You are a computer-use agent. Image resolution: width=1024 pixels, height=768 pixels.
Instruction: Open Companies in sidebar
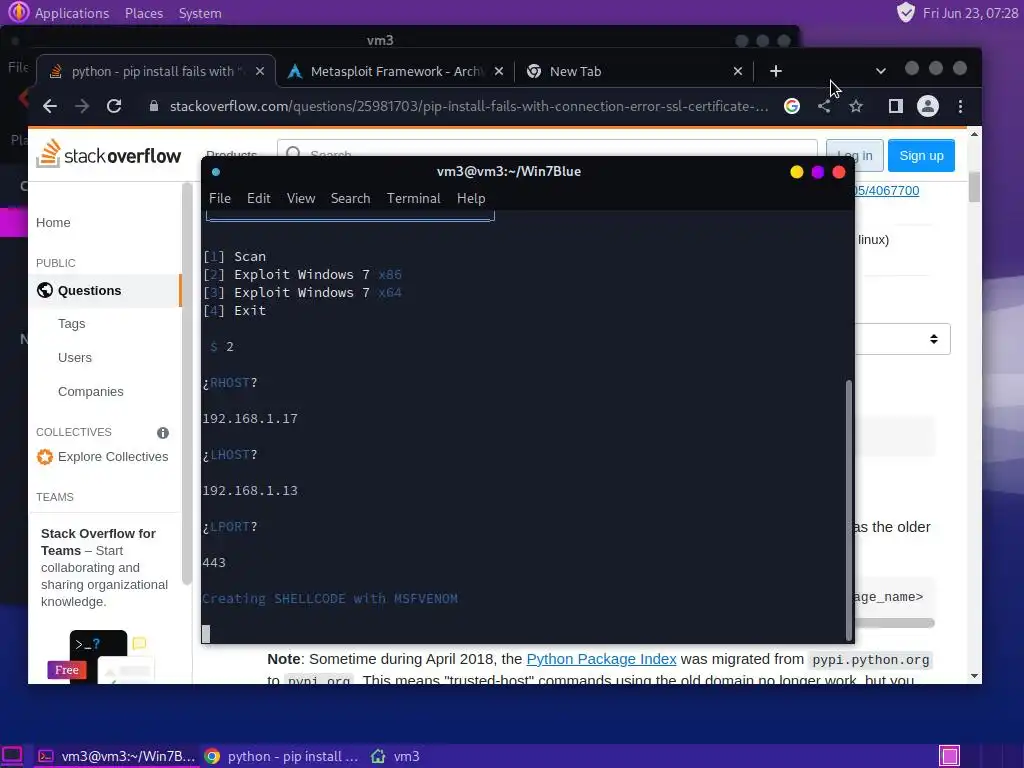pos(91,392)
